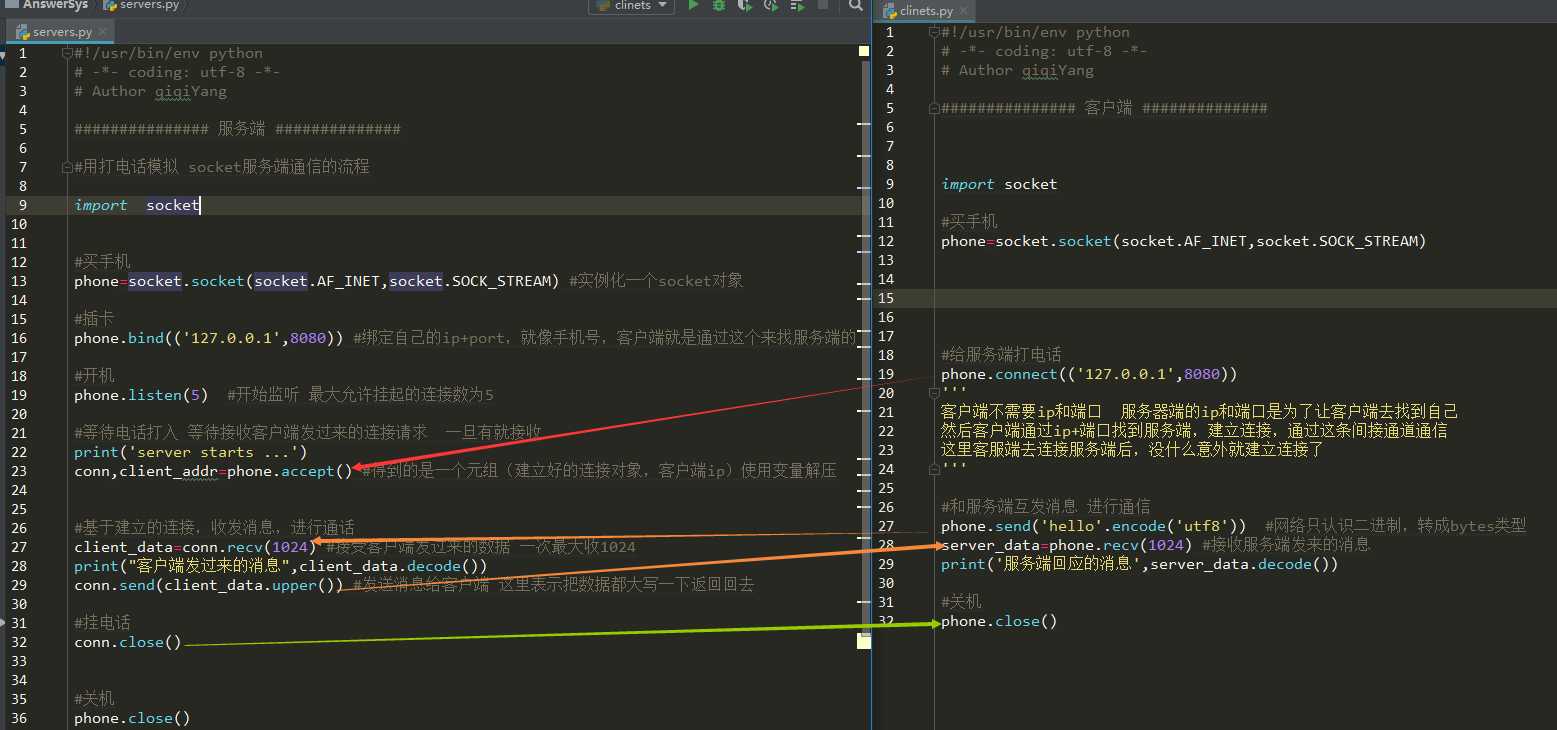Click '############### 服务端 ###############' header comment
Viewport: 1557px width, 730px height.
click(x=237, y=129)
